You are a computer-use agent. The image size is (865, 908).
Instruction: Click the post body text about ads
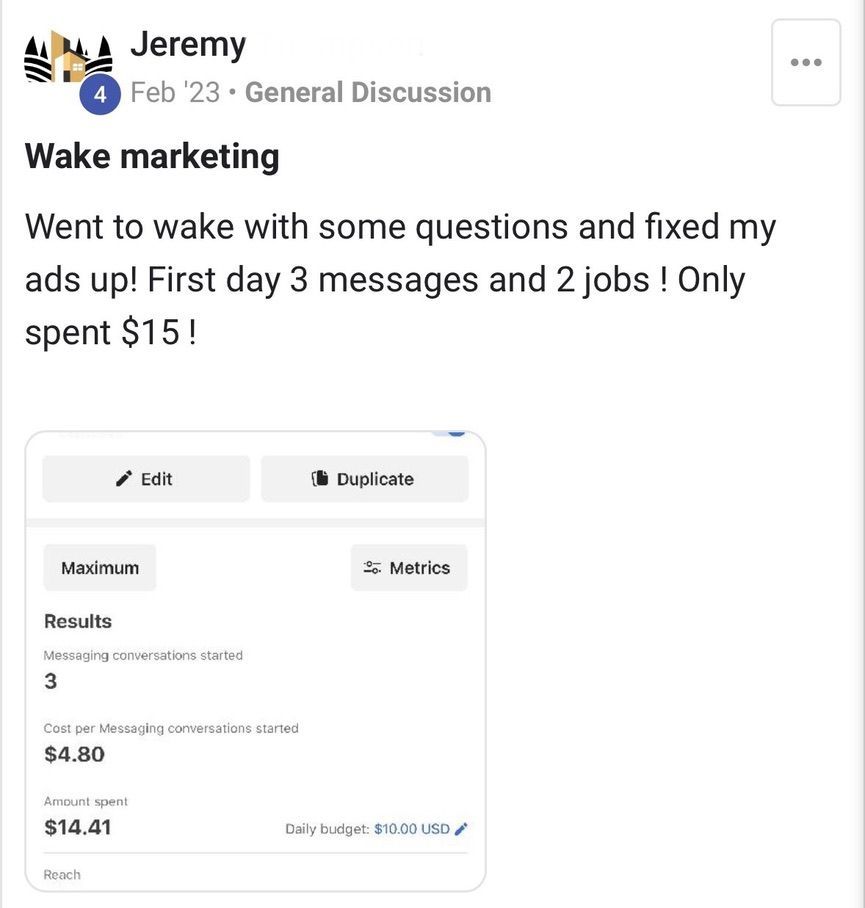coord(400,280)
